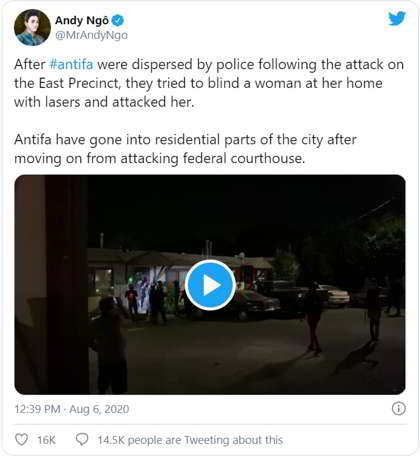Click the @MrAndyNgo handle
Viewport: 420px width, 456px height.
[x=91, y=35]
